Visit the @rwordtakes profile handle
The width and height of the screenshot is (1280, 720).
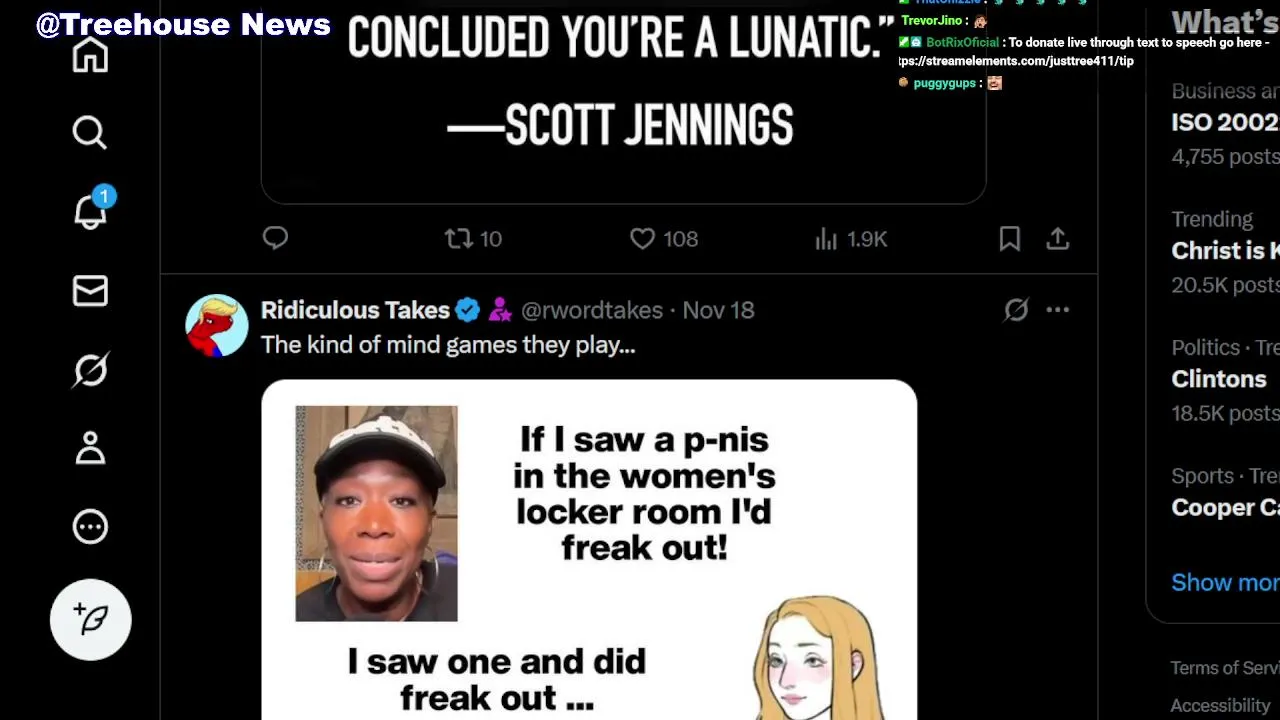[592, 310]
